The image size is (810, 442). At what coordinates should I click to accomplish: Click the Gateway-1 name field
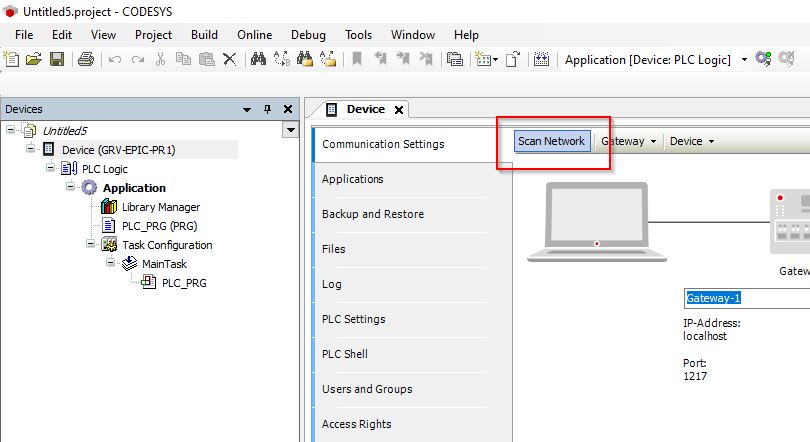tap(747, 298)
